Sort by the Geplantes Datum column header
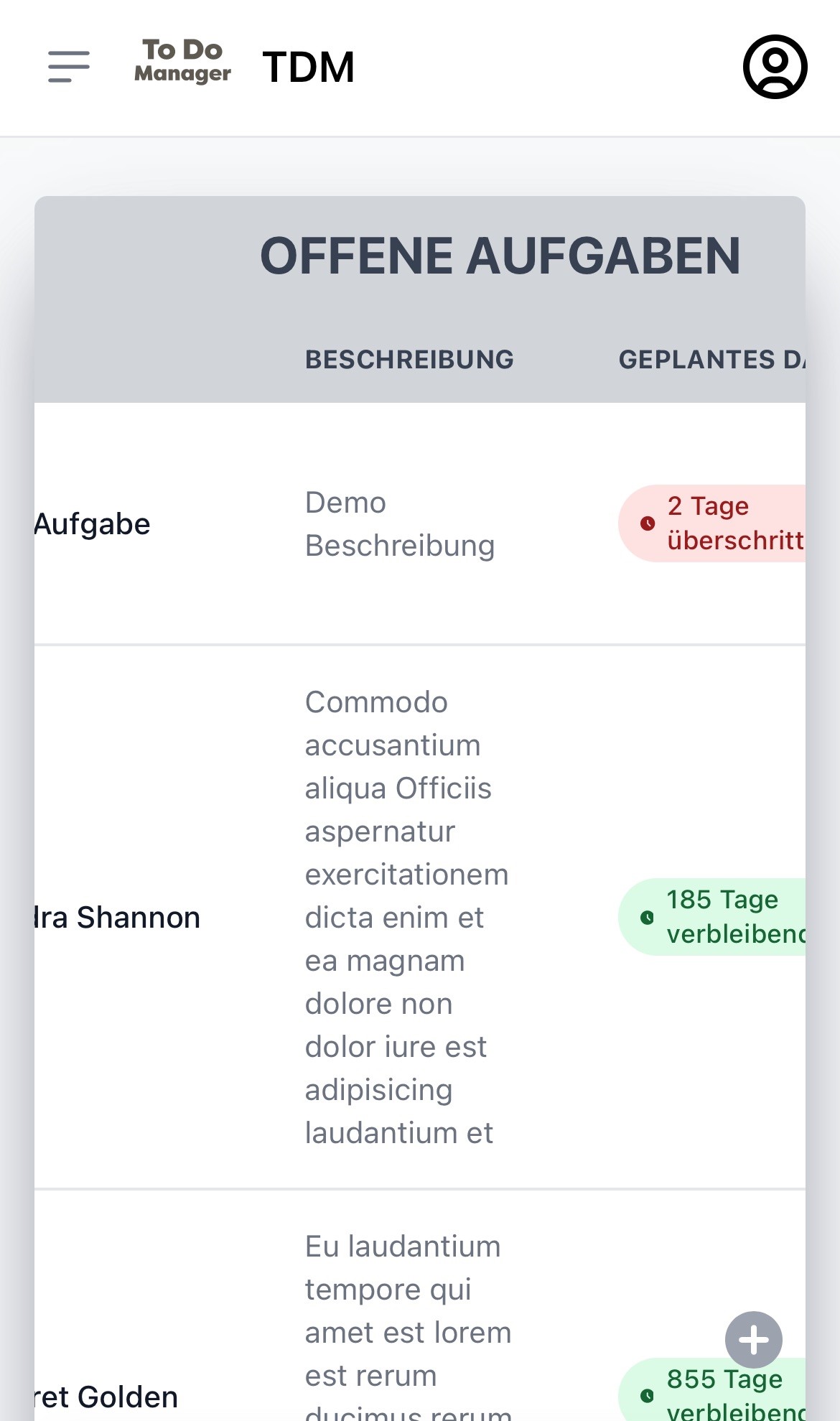Screen dimensions: 840x1421 712,359
